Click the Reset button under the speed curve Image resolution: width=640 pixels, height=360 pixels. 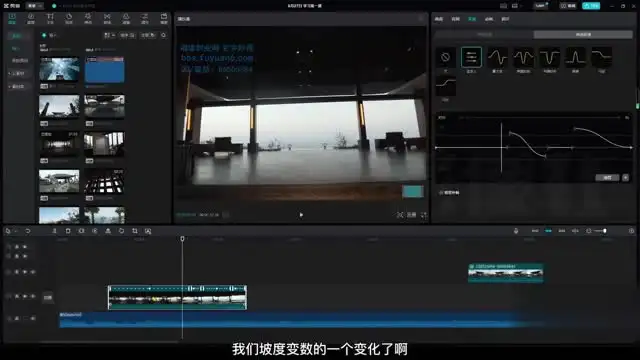(607, 178)
